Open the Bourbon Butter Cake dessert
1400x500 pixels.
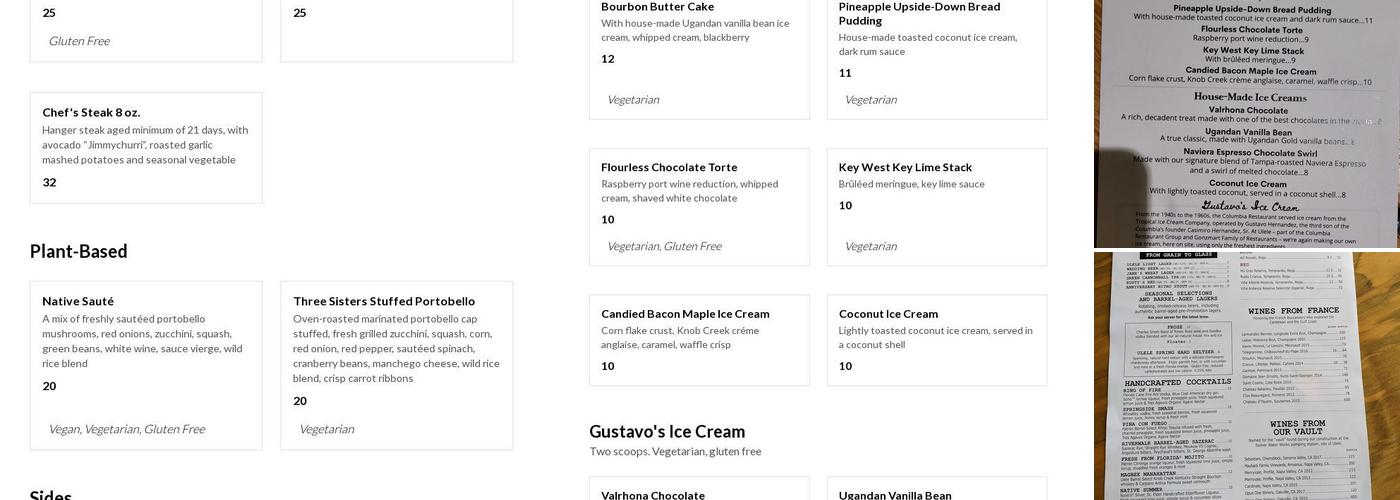coord(657,7)
